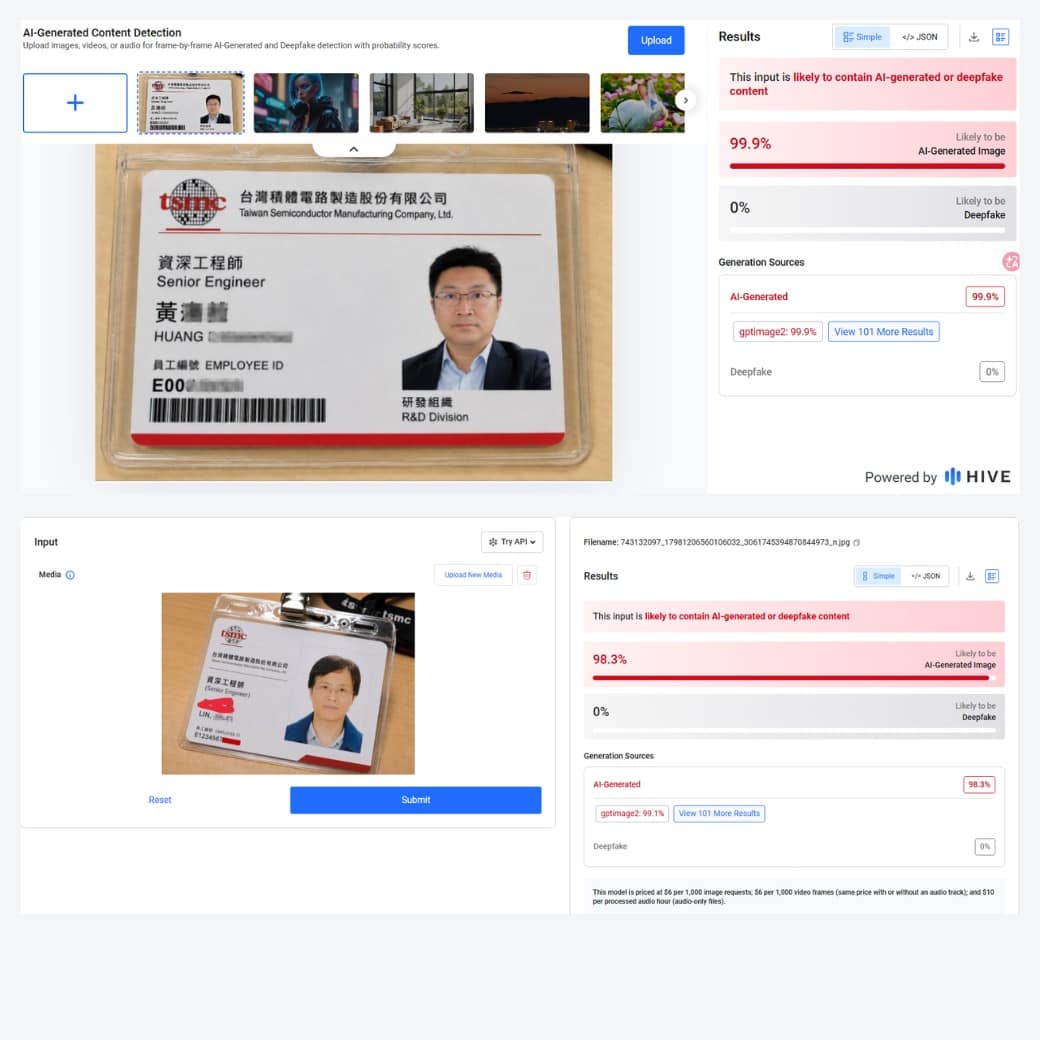Screen dimensions: 1040x1040
Task: Advance the thumbnail carousel with right arrow
Action: [x=685, y=100]
